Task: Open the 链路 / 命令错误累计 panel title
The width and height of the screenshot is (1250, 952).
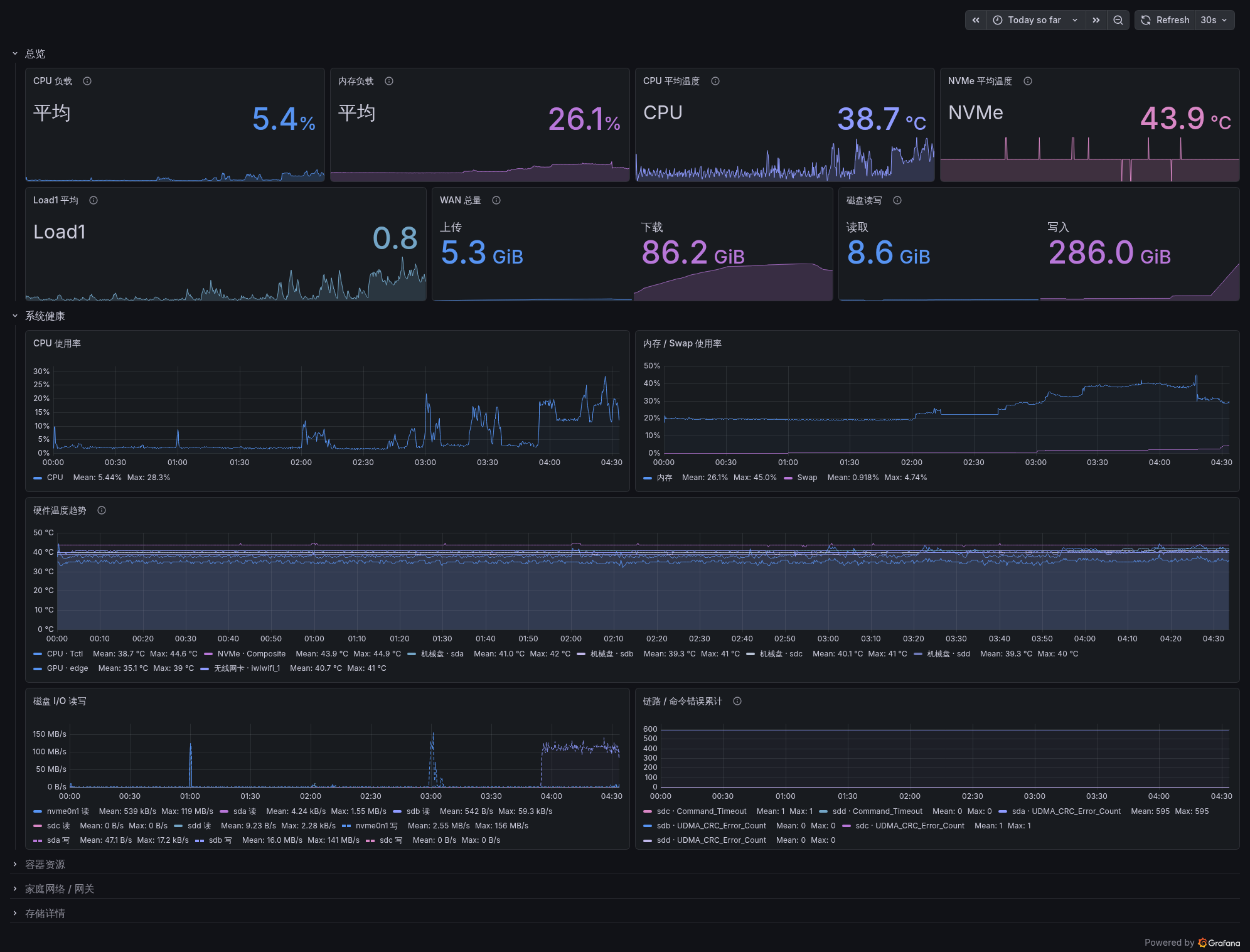Action: [683, 701]
